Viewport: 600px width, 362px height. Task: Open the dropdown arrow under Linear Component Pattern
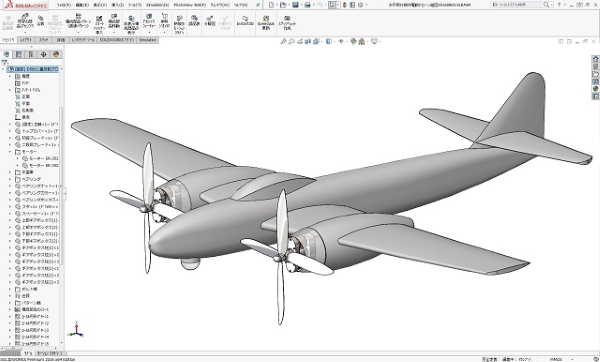point(78,33)
